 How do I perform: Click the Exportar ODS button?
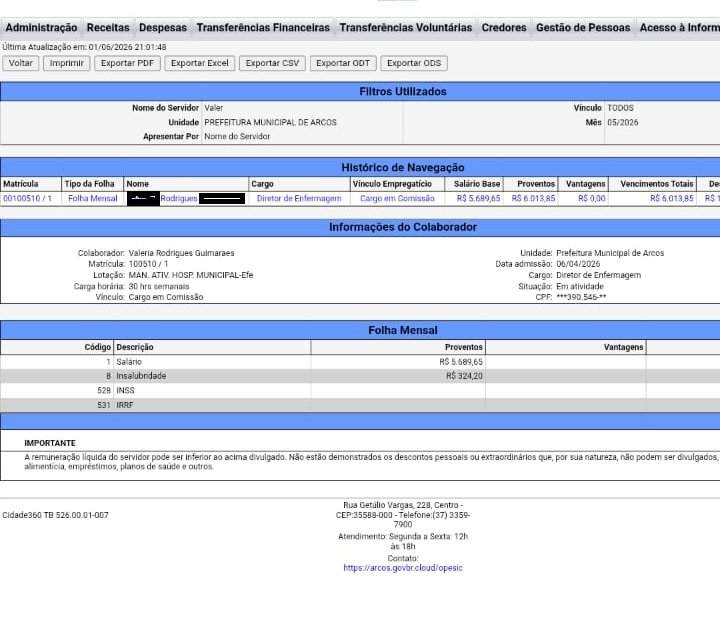pyautogui.click(x=414, y=63)
